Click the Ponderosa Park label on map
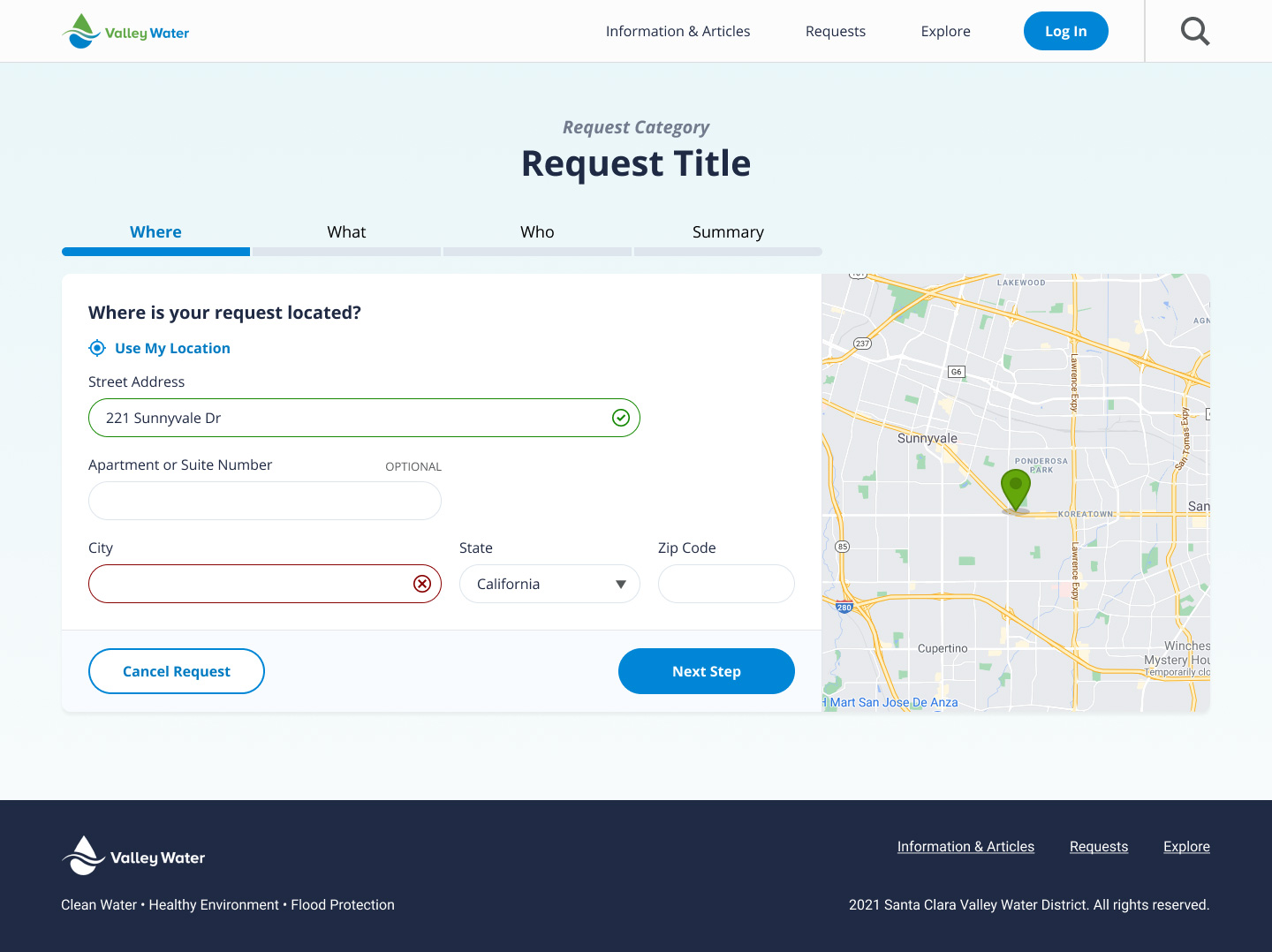Viewport: 1272px width, 952px height. pos(1041,465)
